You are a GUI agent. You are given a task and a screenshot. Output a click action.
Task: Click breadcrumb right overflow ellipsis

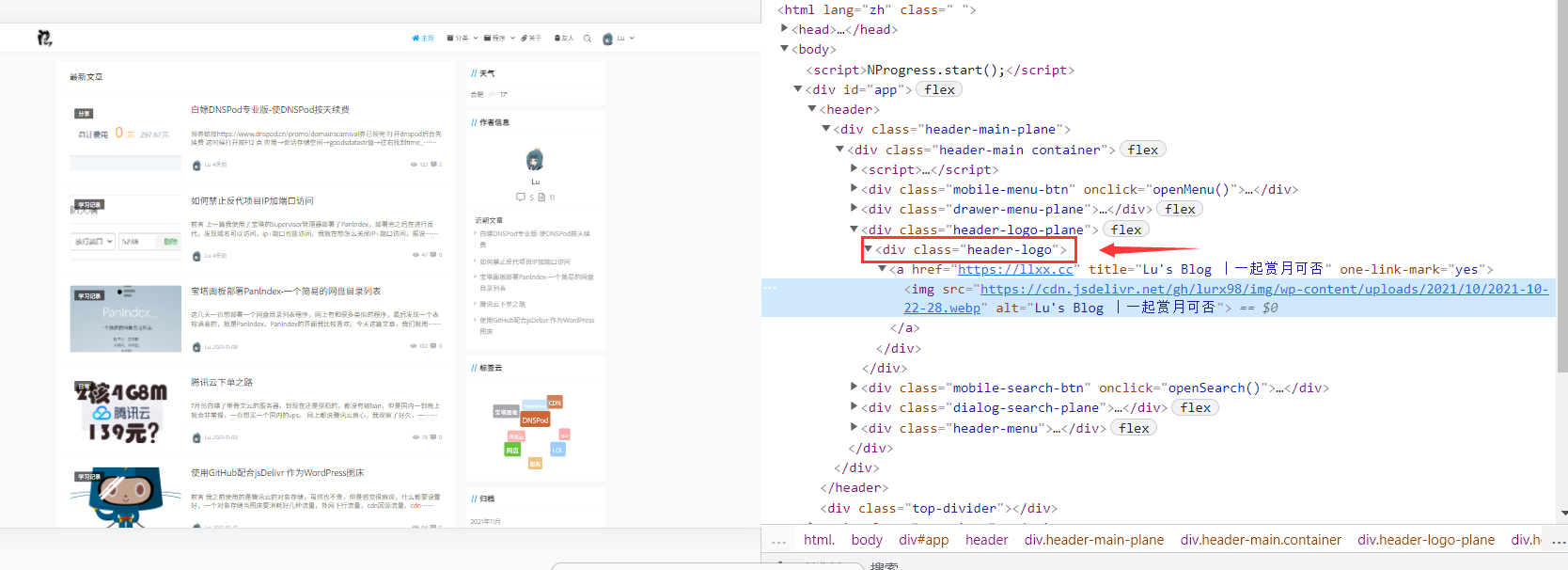click(1559, 541)
